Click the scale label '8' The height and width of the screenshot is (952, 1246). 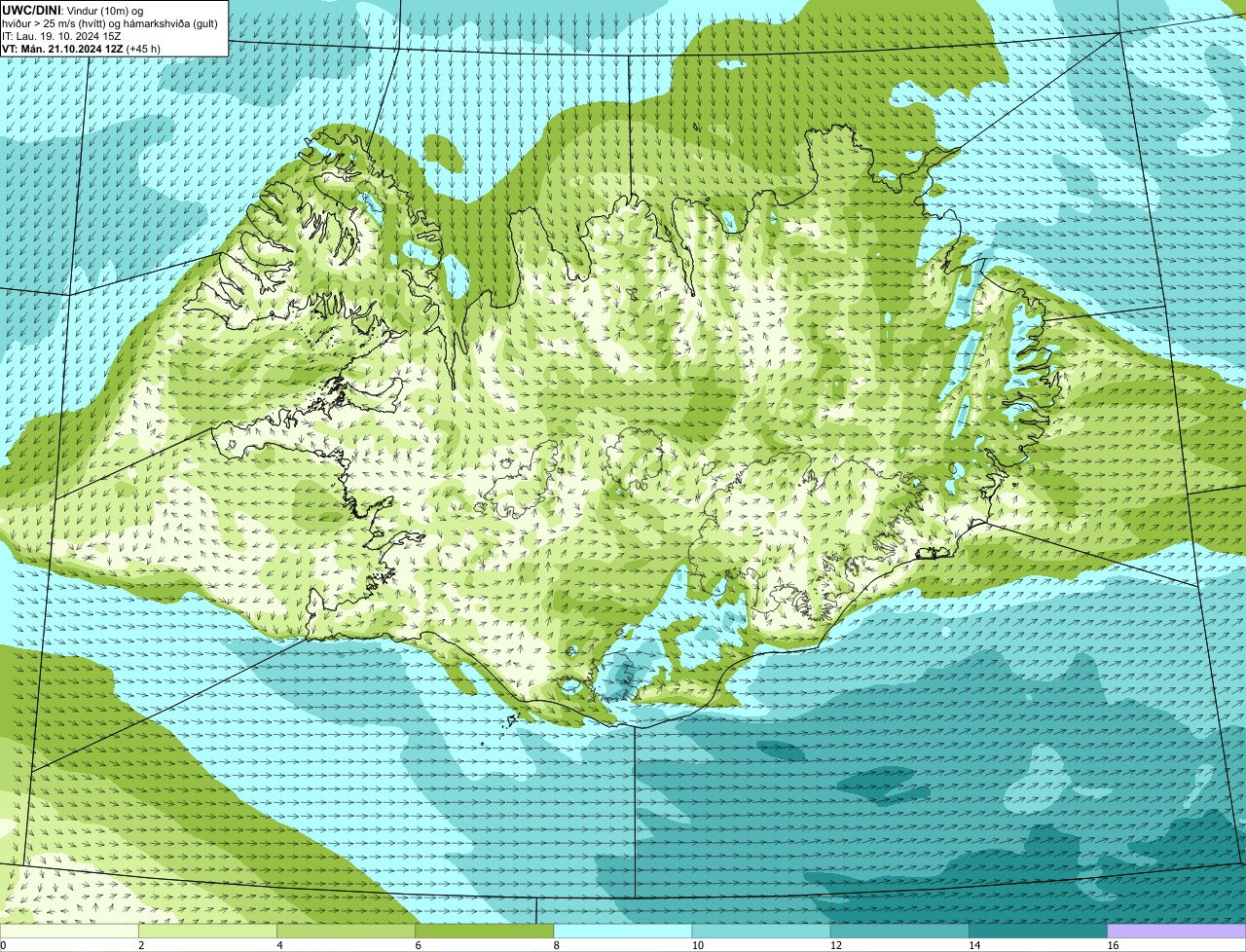(557, 945)
